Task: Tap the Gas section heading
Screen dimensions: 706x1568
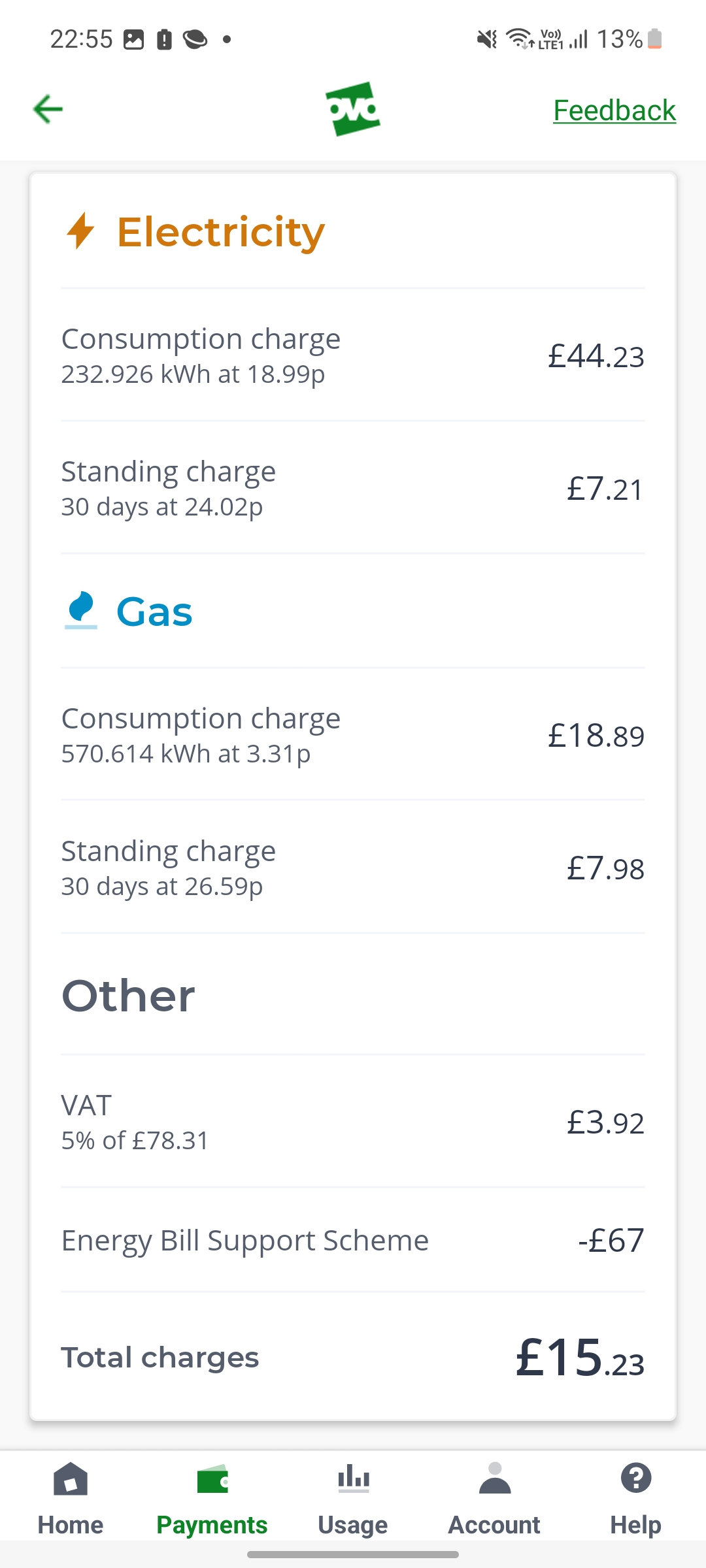Action: tap(154, 612)
